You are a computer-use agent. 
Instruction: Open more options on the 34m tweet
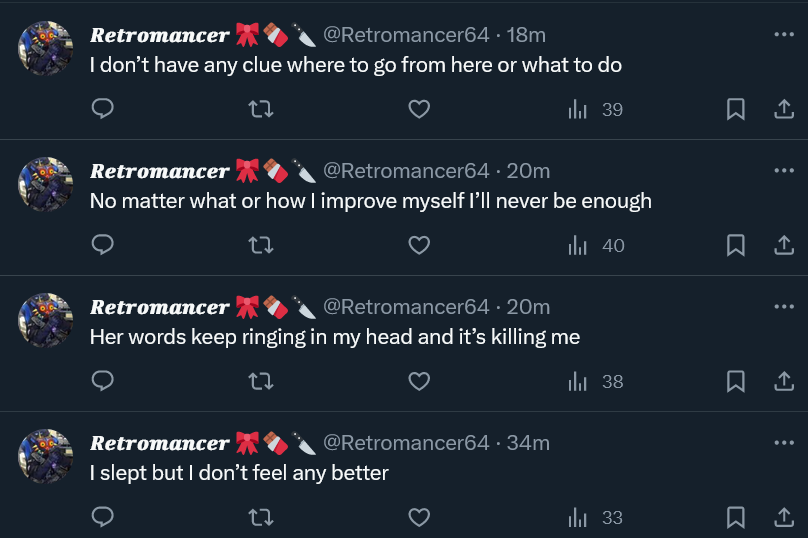(x=784, y=442)
